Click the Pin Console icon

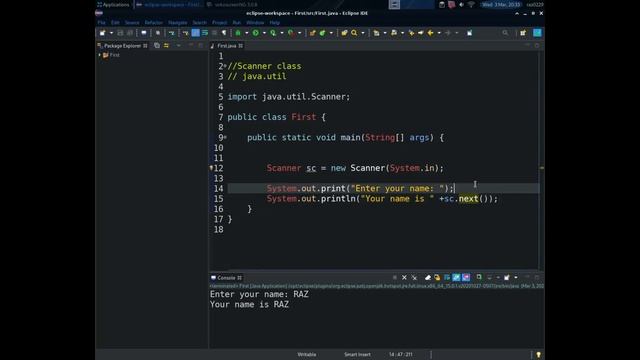click(479, 277)
